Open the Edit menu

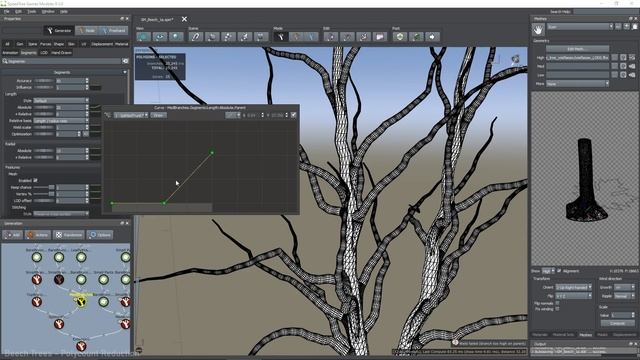point(18,12)
